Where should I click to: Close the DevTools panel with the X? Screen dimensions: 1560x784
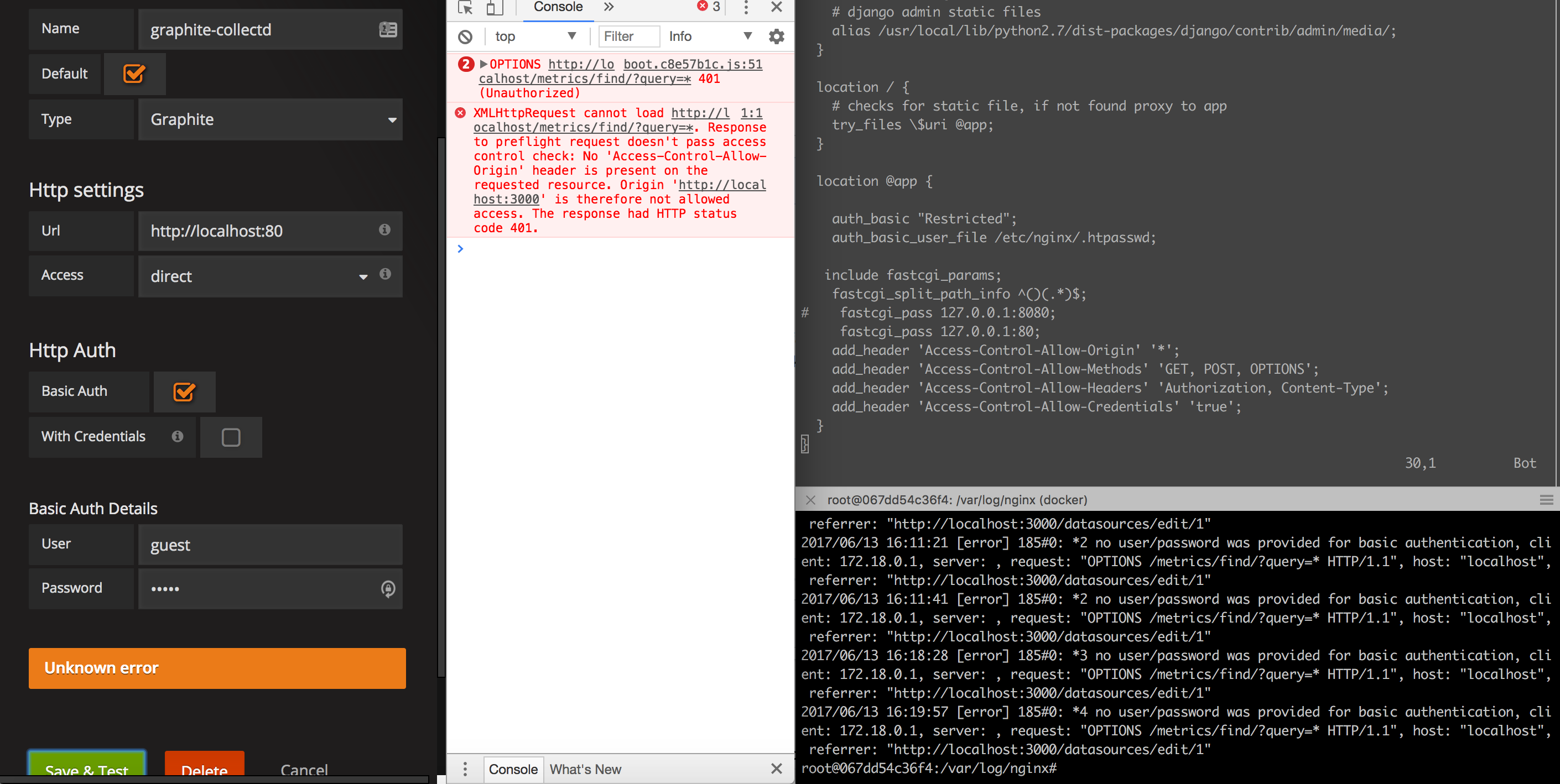pos(776,7)
